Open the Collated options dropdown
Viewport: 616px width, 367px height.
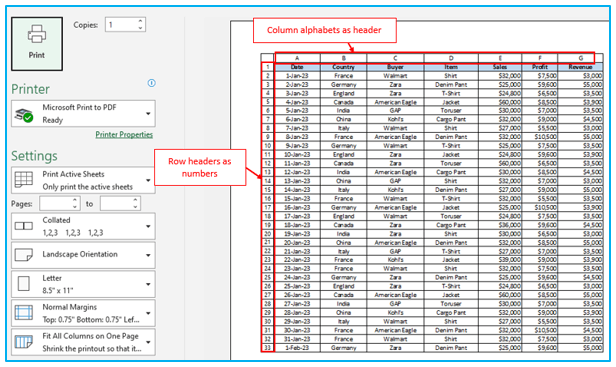(83, 226)
